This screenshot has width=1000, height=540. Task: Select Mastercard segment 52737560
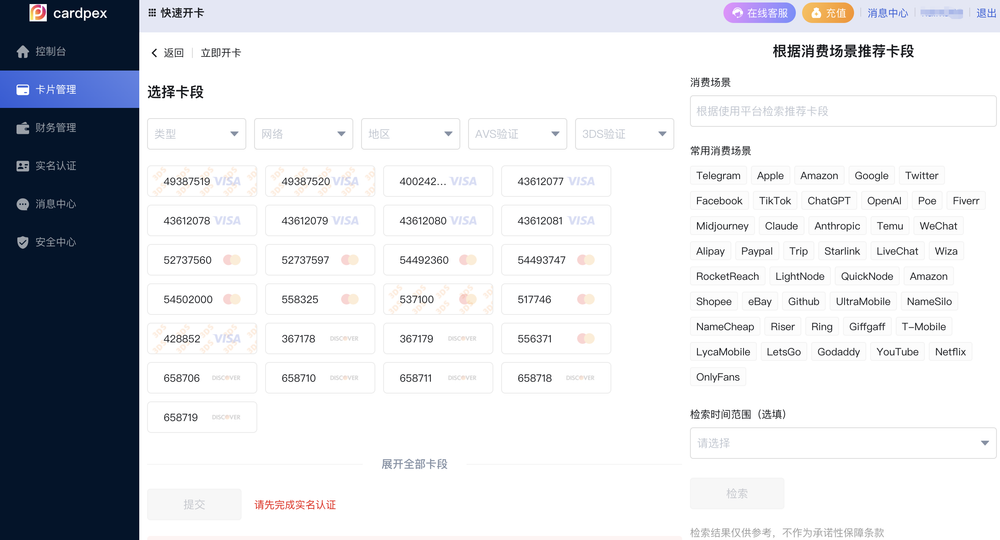point(202,260)
